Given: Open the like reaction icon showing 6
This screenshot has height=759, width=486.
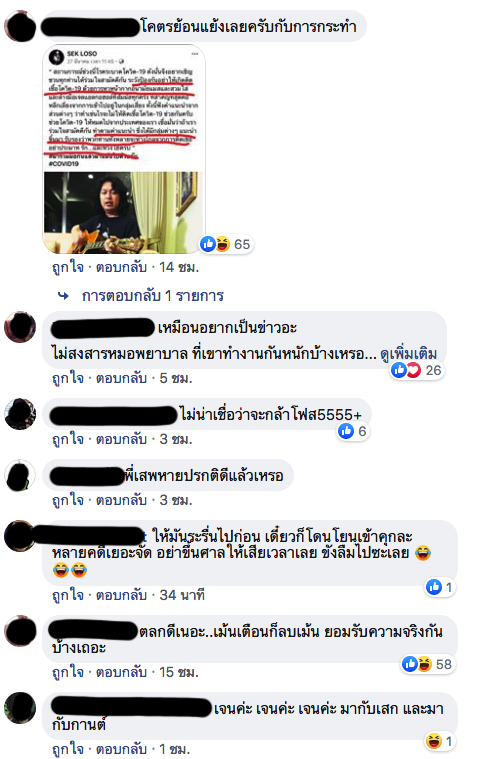Looking at the screenshot, I should click(x=353, y=431).
